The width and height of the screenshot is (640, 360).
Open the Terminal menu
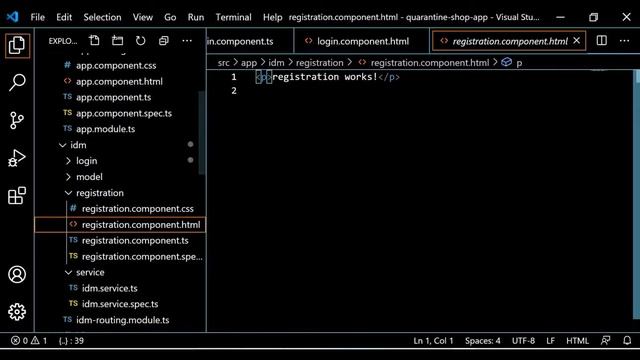(233, 17)
